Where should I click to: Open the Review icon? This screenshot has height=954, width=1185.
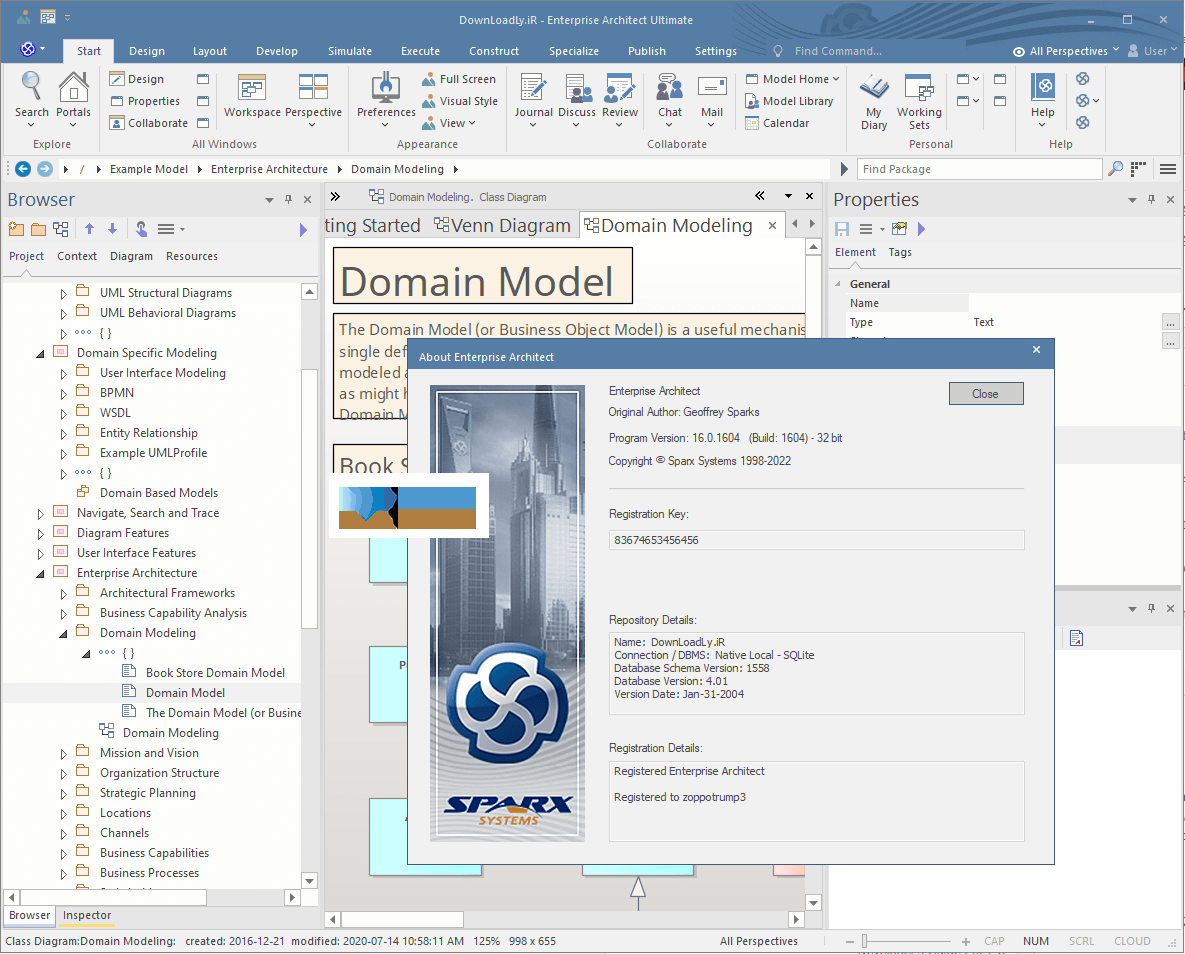click(620, 87)
